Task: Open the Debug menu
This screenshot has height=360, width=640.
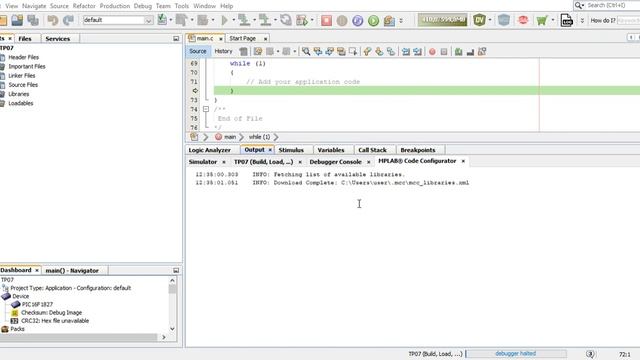Action: [142, 6]
